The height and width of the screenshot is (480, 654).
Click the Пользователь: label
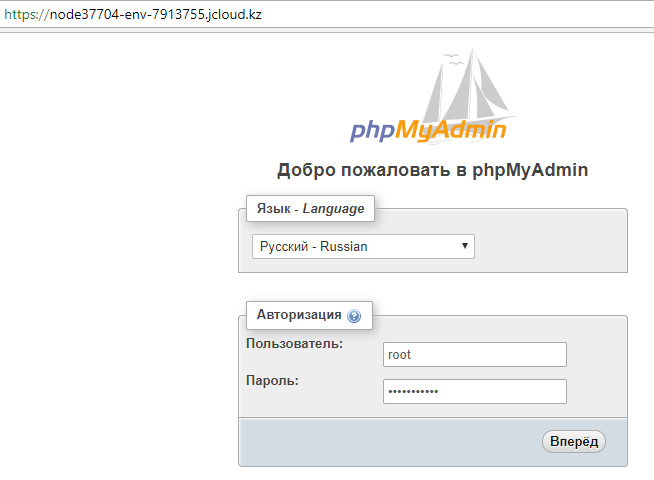pos(294,344)
